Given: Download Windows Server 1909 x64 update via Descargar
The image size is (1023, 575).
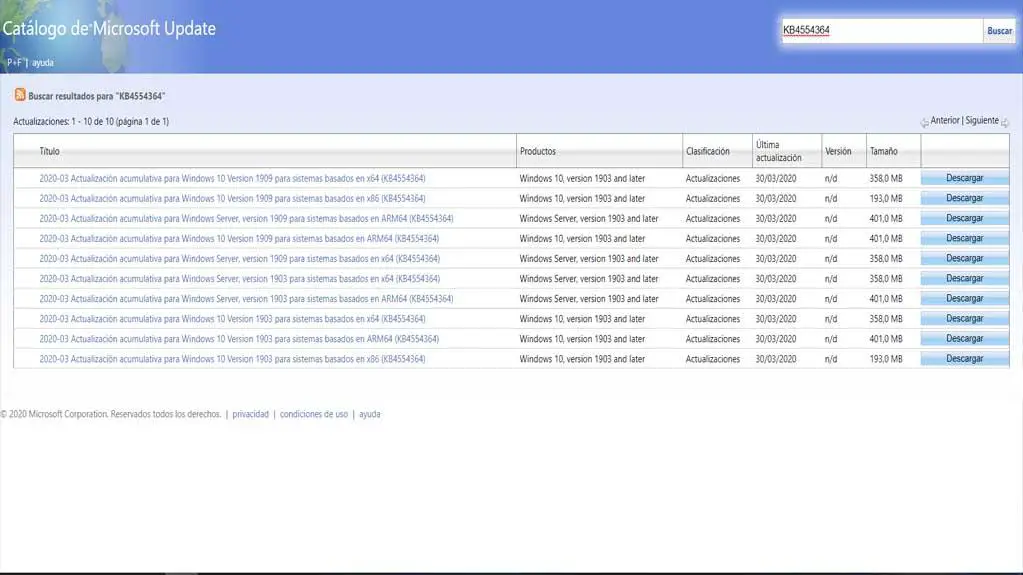Looking at the screenshot, I should (964, 258).
